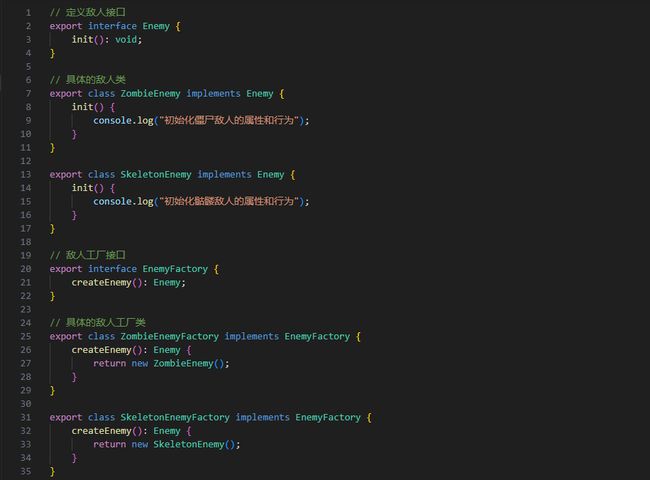Click line number 31 in the gutter
650x480 pixels.
(26, 417)
